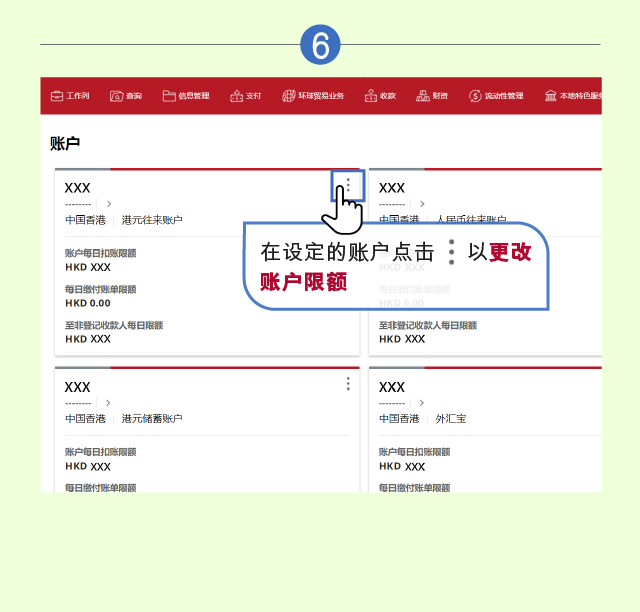Click the 港元储蓄账户 account type label
The image size is (640, 612).
[x=152, y=418]
